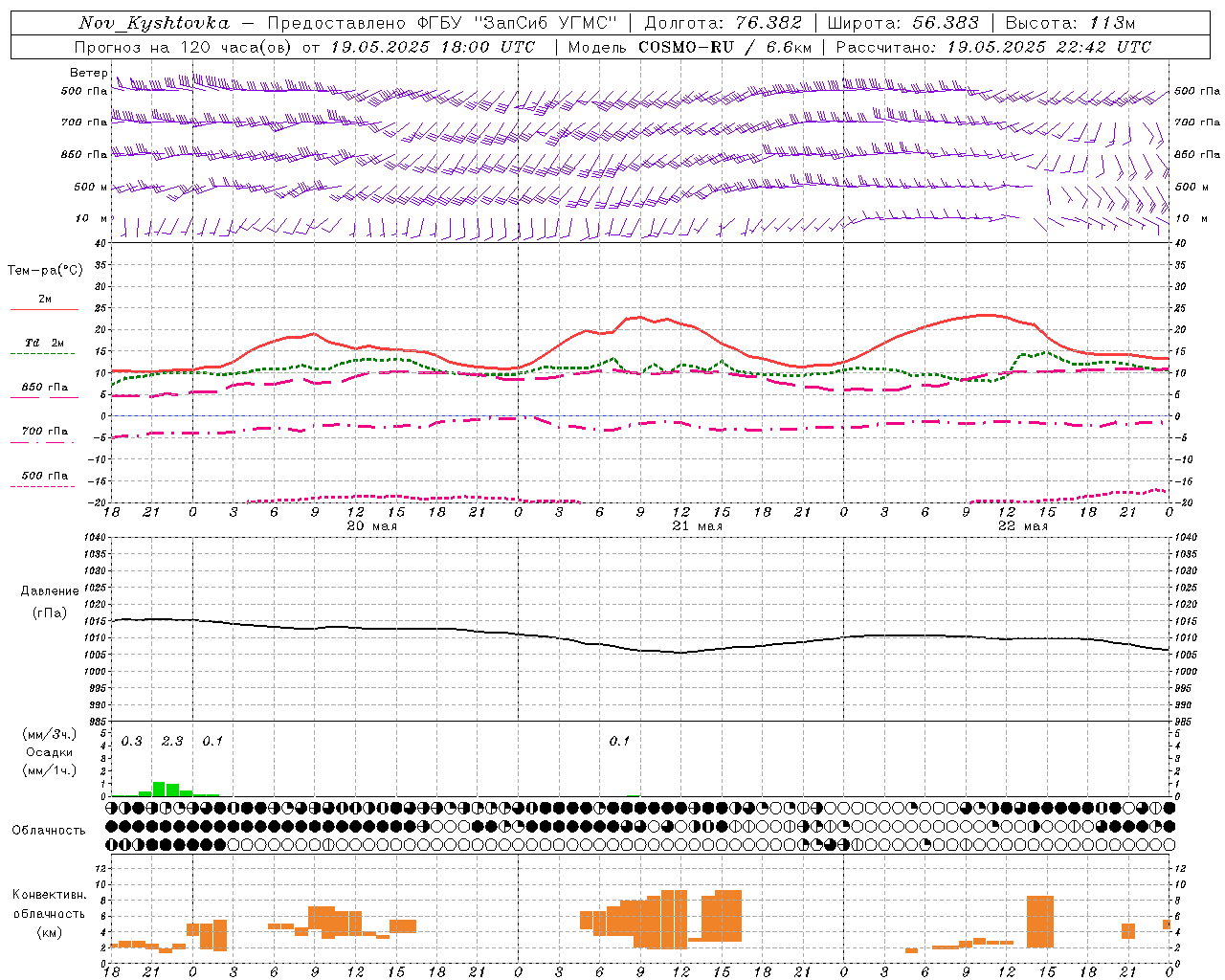The image size is (1225, 980).
Task: Click the "Тем-ра(°C)" axis label
Action: pos(45,271)
